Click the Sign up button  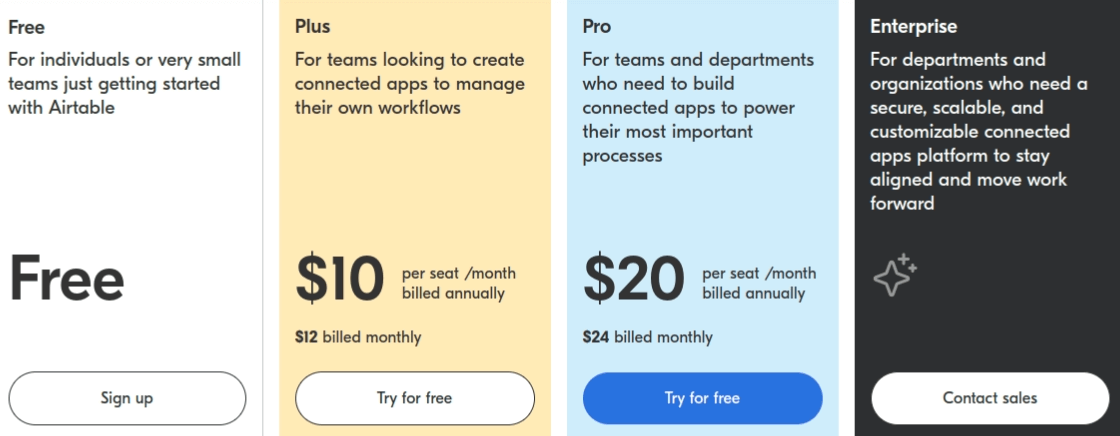[127, 398]
